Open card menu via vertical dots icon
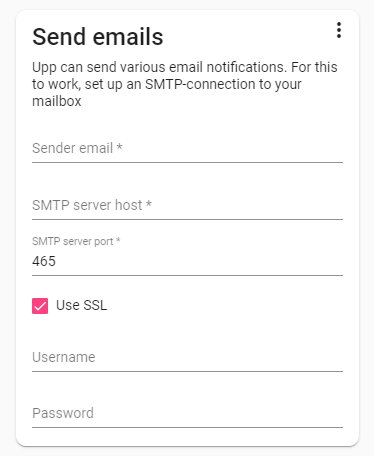 click(x=339, y=30)
